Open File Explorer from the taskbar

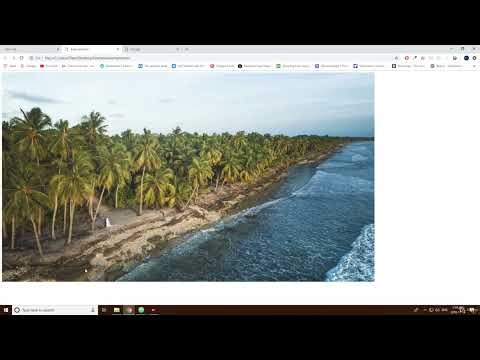pos(117,310)
